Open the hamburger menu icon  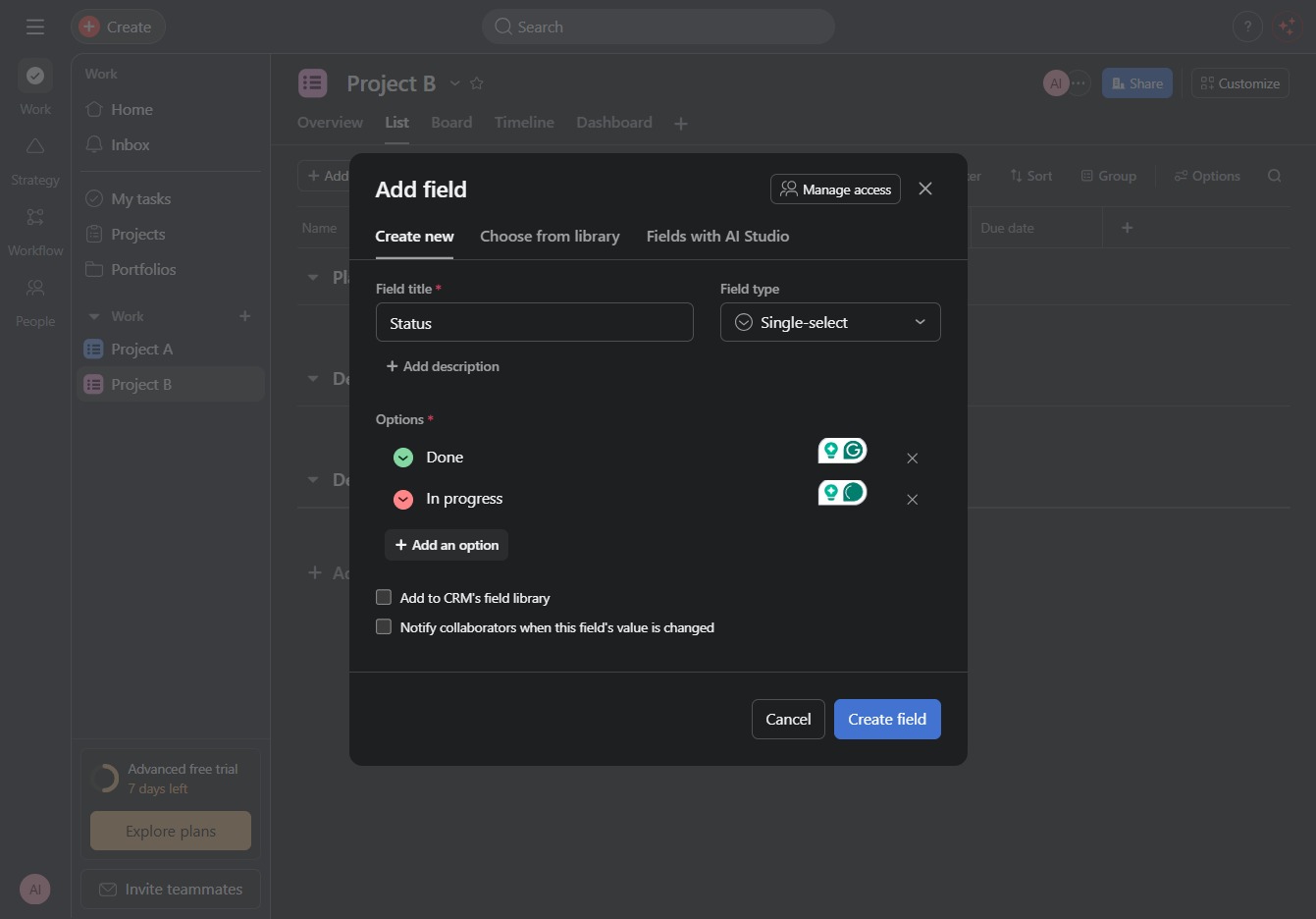35,27
